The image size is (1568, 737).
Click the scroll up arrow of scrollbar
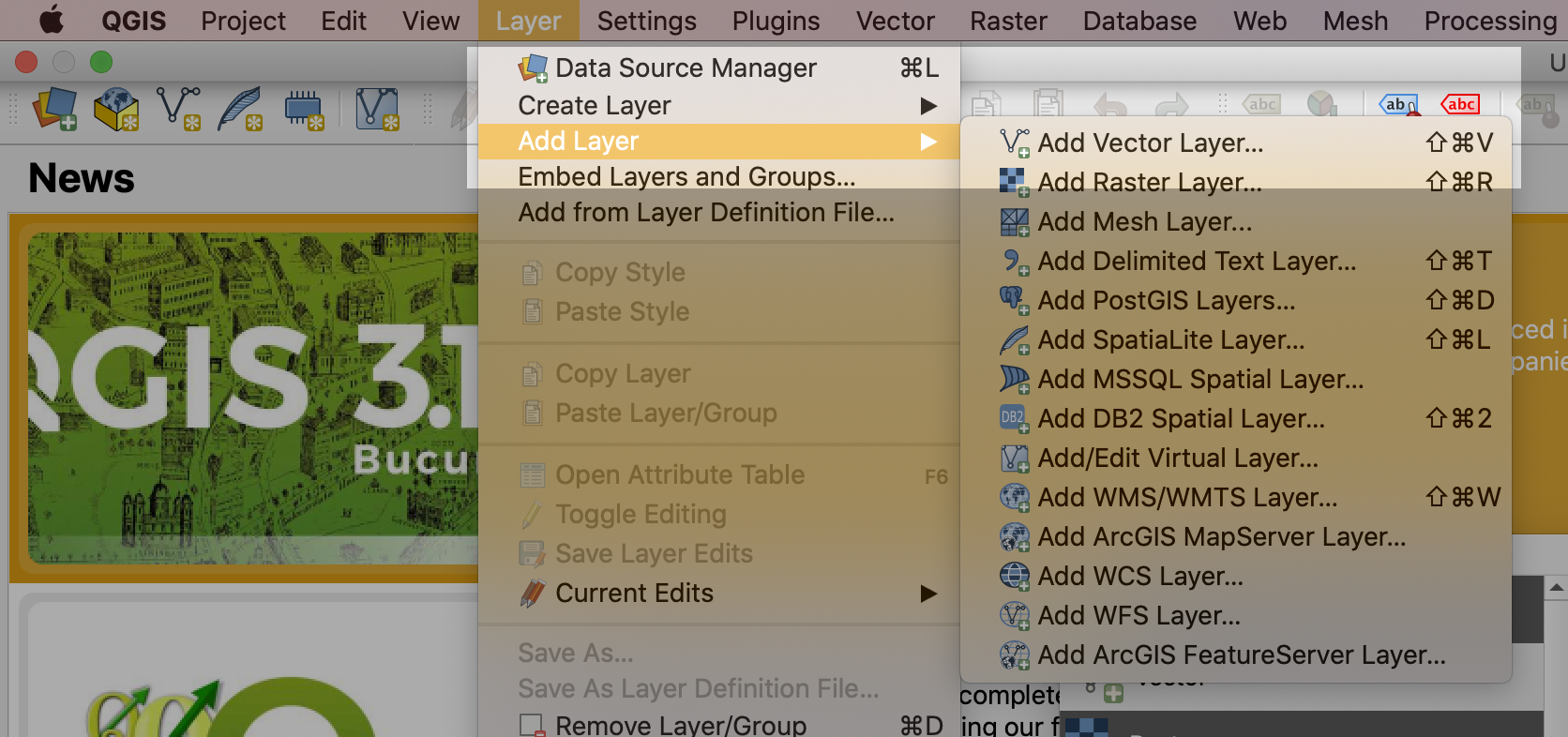1556,588
